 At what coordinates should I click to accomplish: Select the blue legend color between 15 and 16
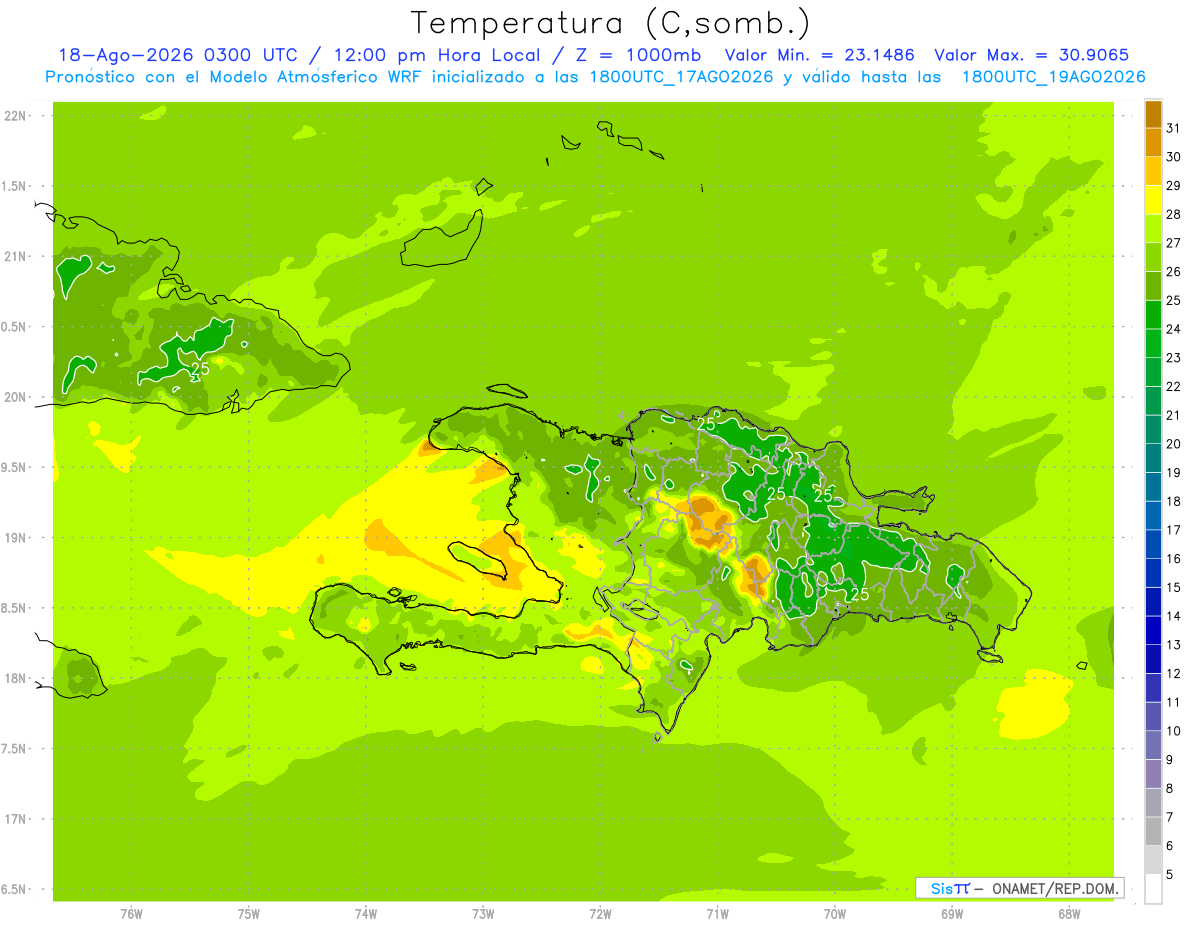1153,573
